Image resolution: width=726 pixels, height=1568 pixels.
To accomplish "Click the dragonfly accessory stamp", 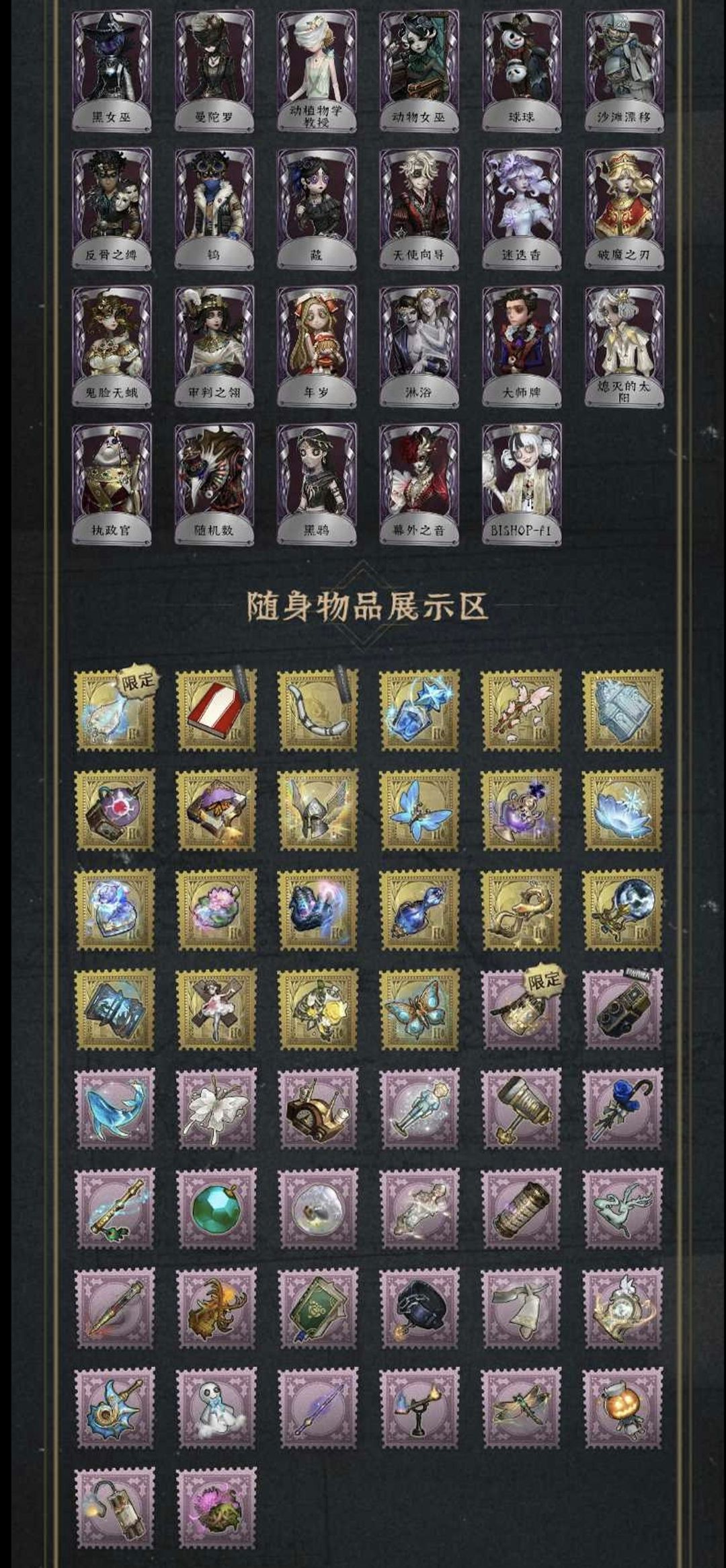I will (x=521, y=1408).
